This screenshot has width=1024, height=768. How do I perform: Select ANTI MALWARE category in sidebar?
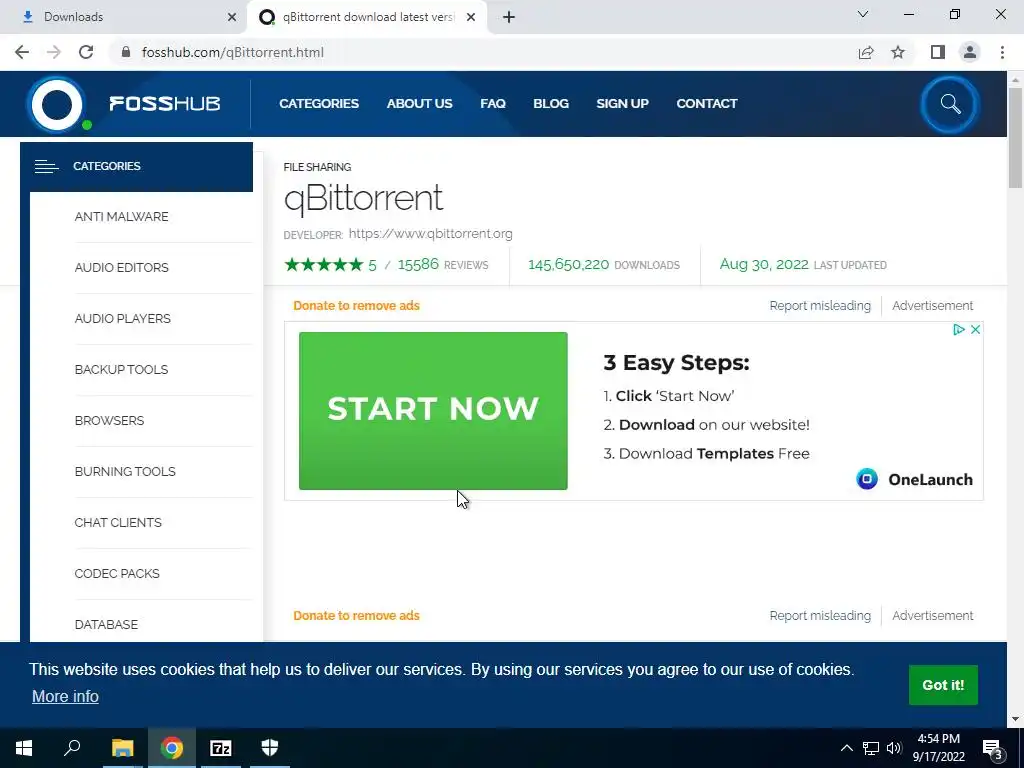coord(121,217)
